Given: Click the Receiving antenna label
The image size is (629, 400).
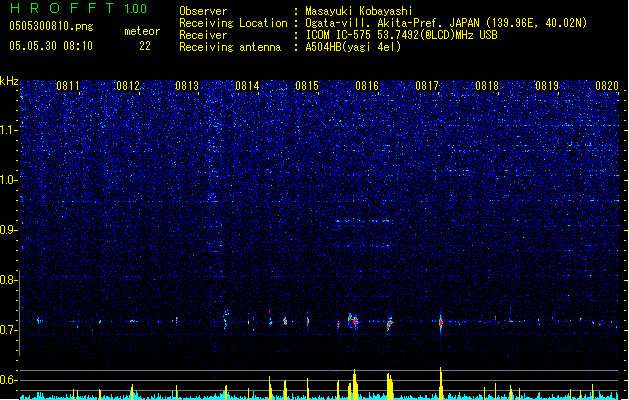Looking at the screenshot, I should [230, 47].
